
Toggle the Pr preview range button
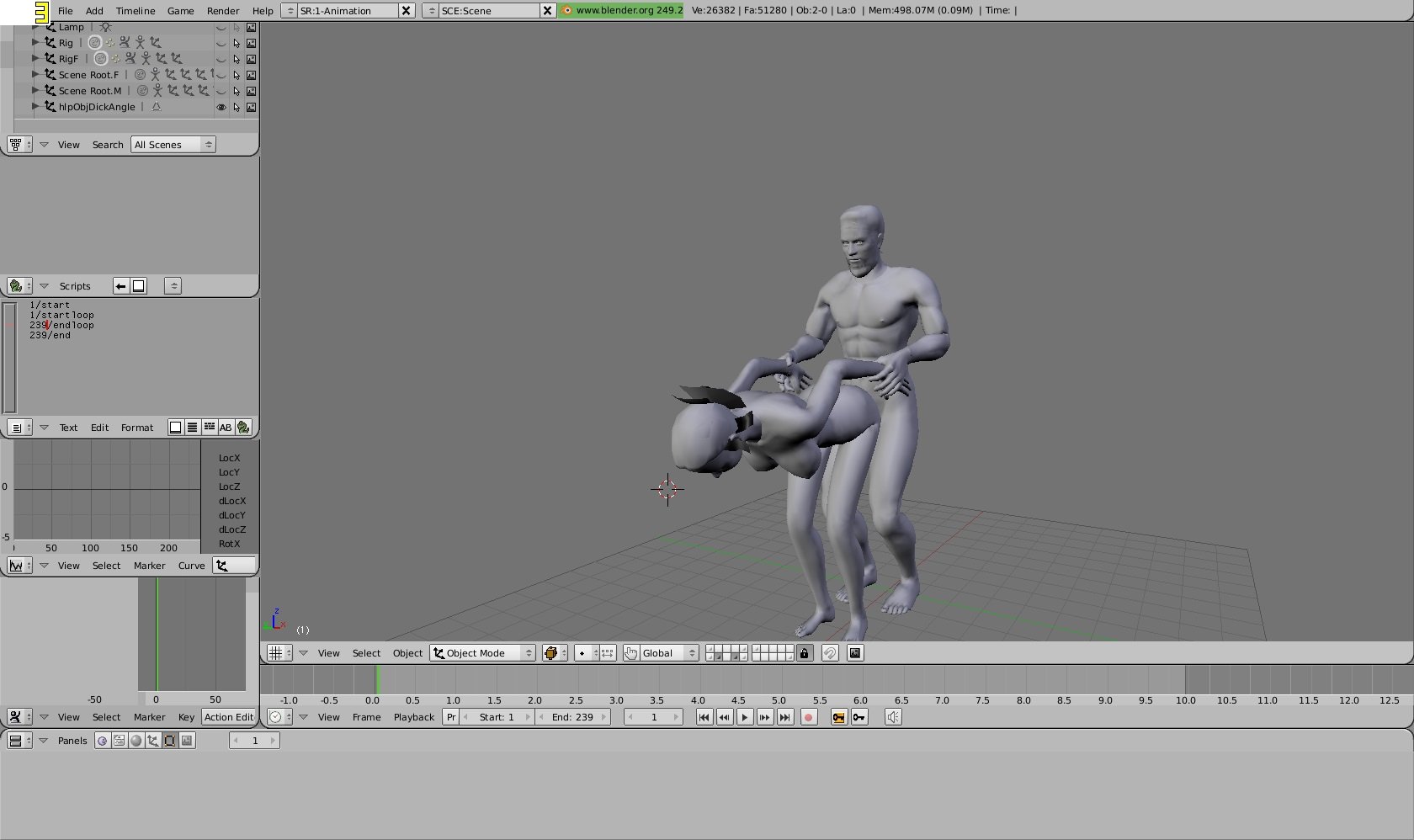coord(451,717)
